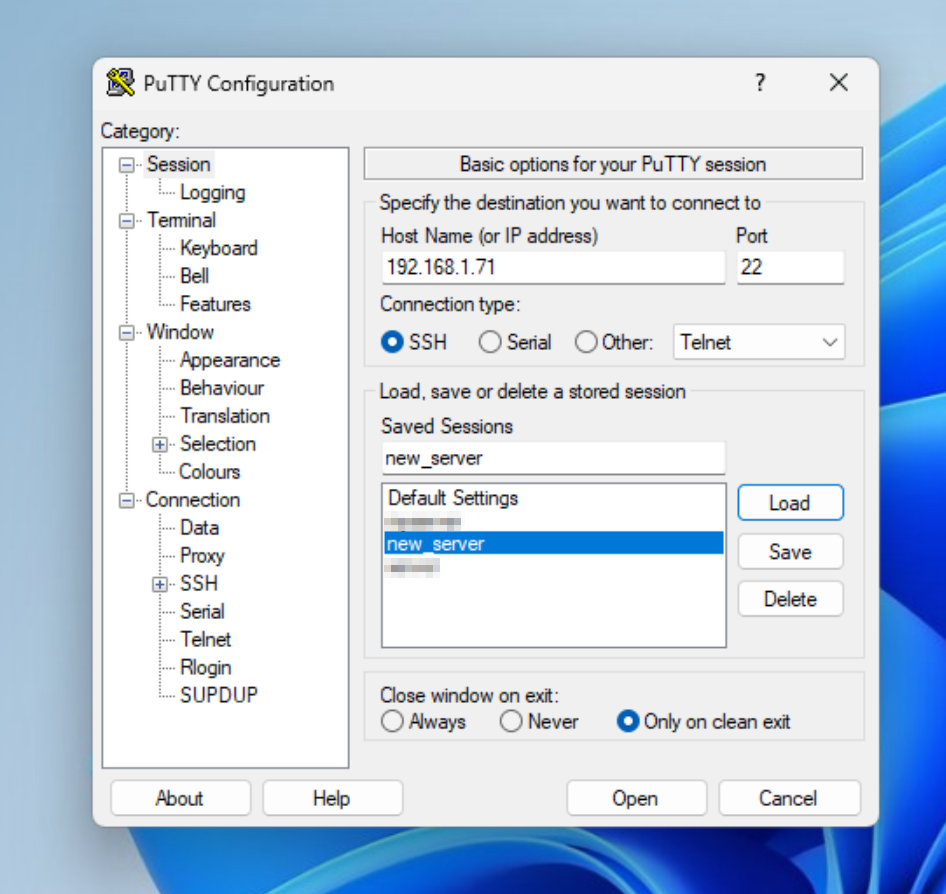946x894 pixels.
Task: Collapse the Connection category node
Action: pyautogui.click(x=127, y=500)
